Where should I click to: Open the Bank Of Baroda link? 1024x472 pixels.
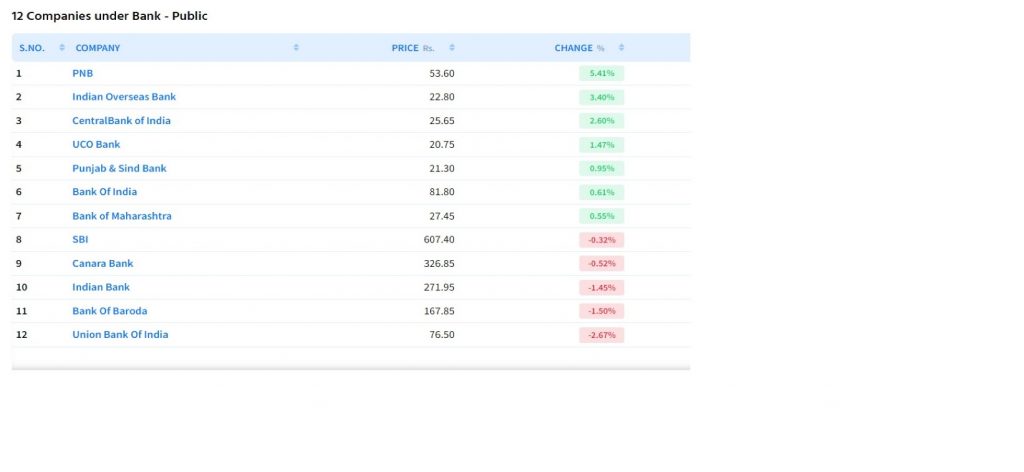pos(110,311)
